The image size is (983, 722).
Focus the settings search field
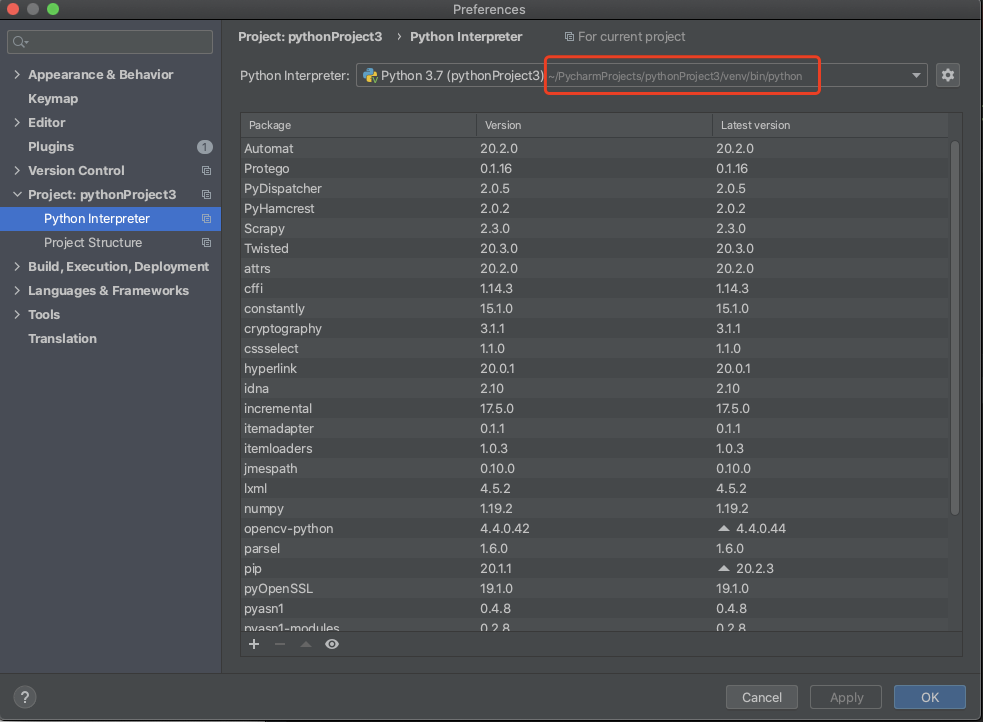pyautogui.click(x=110, y=42)
